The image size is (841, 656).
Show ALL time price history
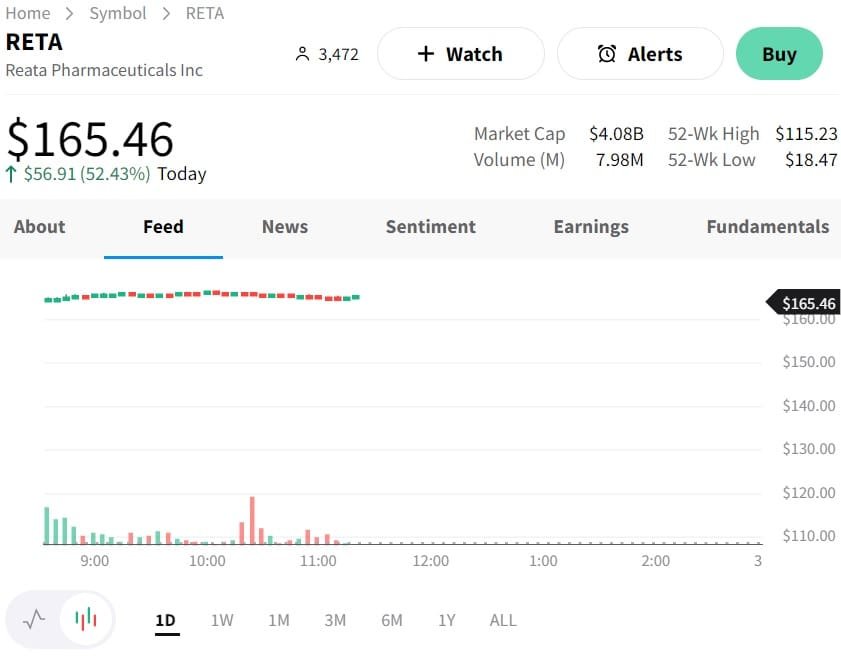(503, 620)
